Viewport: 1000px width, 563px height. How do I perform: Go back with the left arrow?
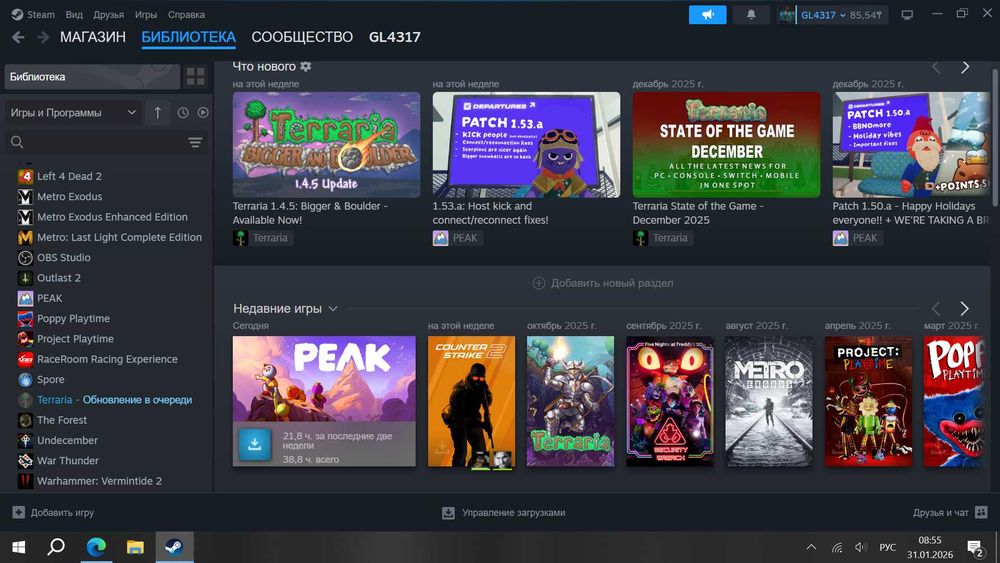click(x=18, y=38)
